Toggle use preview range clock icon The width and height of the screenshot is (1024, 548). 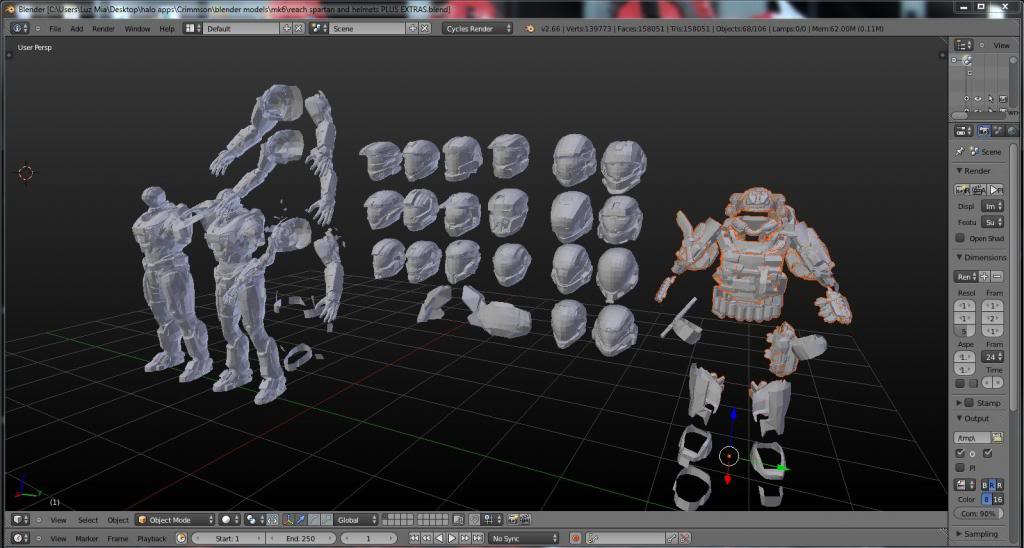point(182,538)
